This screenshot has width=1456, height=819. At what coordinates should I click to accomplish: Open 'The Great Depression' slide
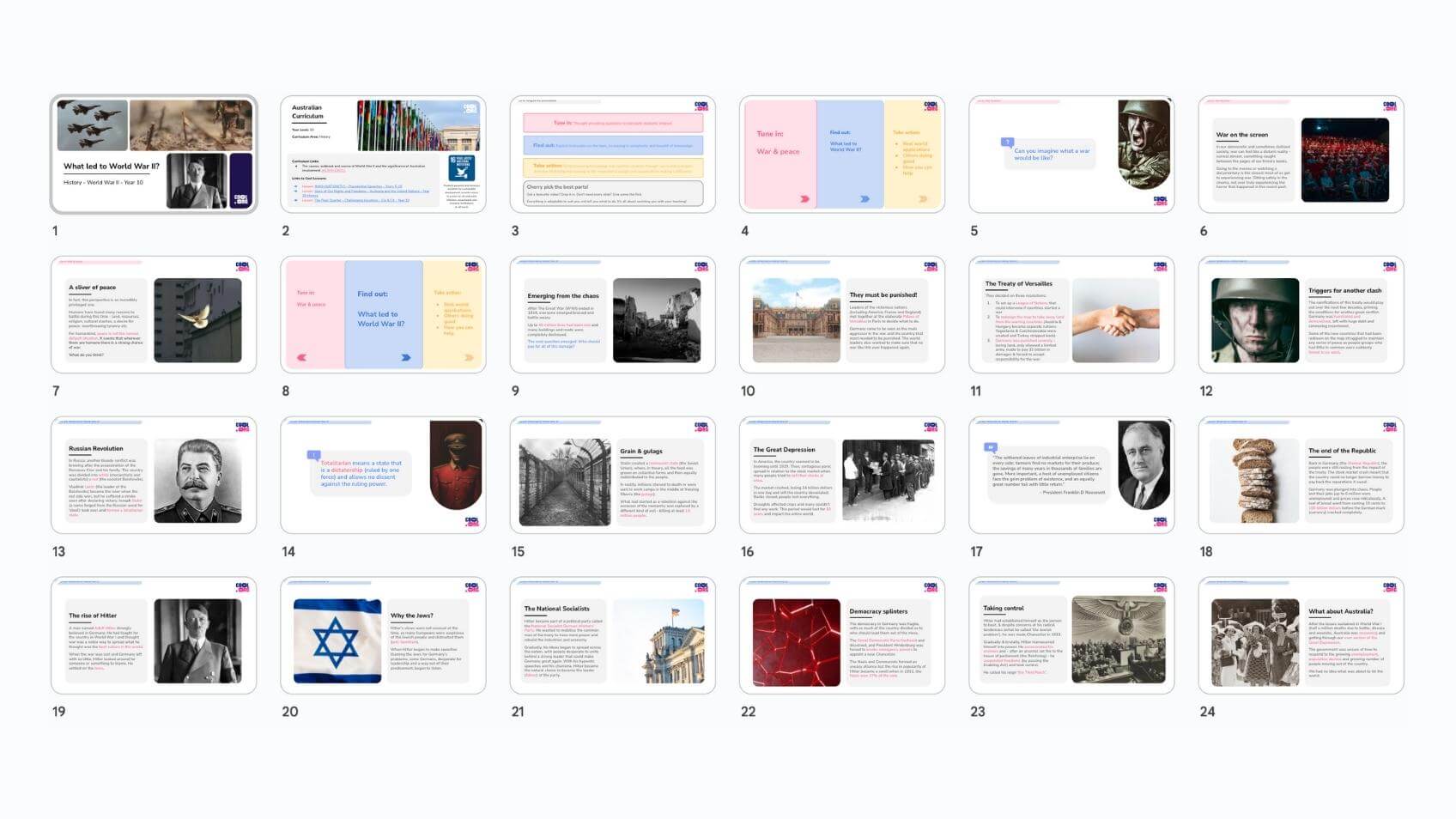pos(841,475)
